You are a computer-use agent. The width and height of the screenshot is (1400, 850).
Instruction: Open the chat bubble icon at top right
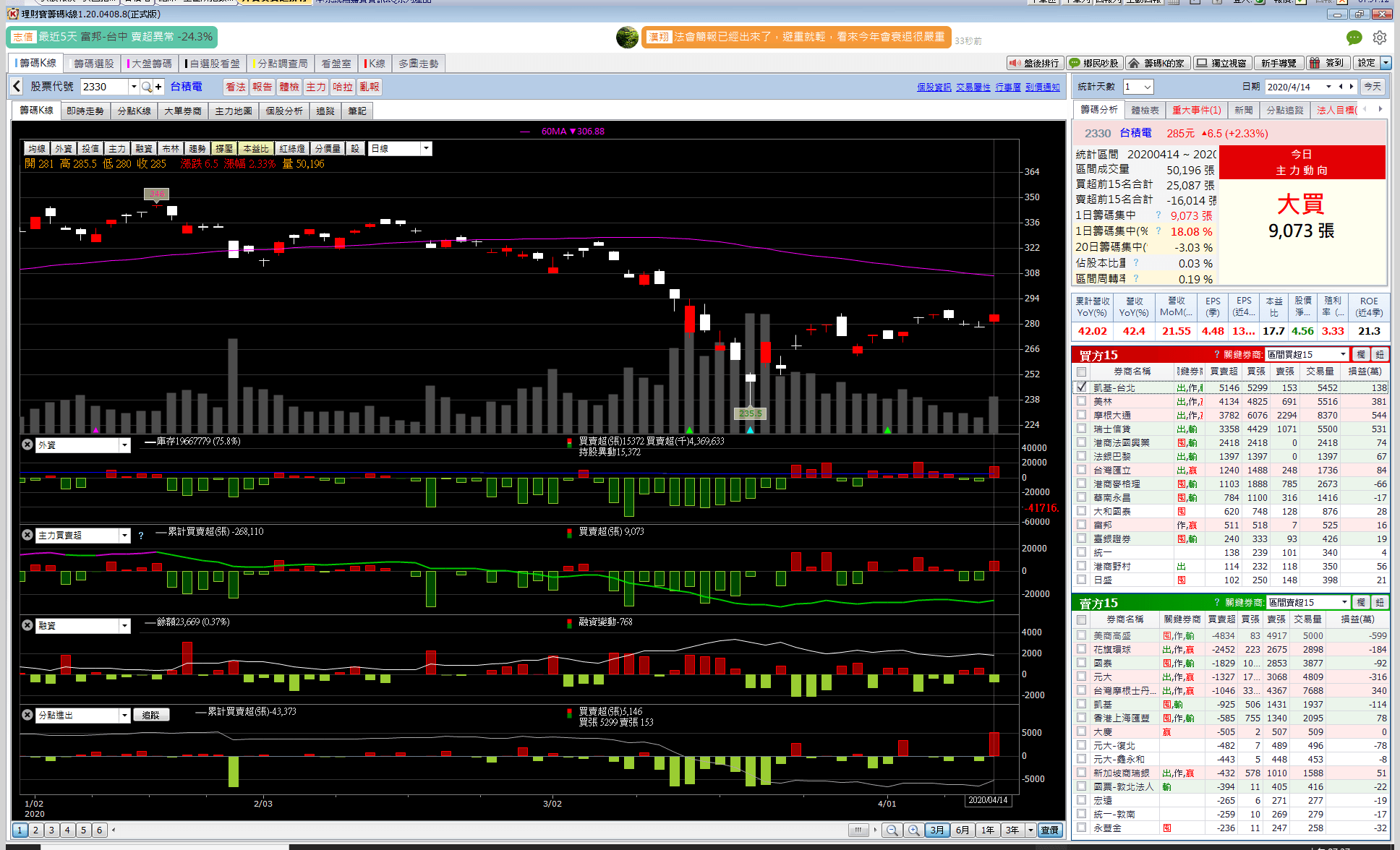click(1354, 38)
